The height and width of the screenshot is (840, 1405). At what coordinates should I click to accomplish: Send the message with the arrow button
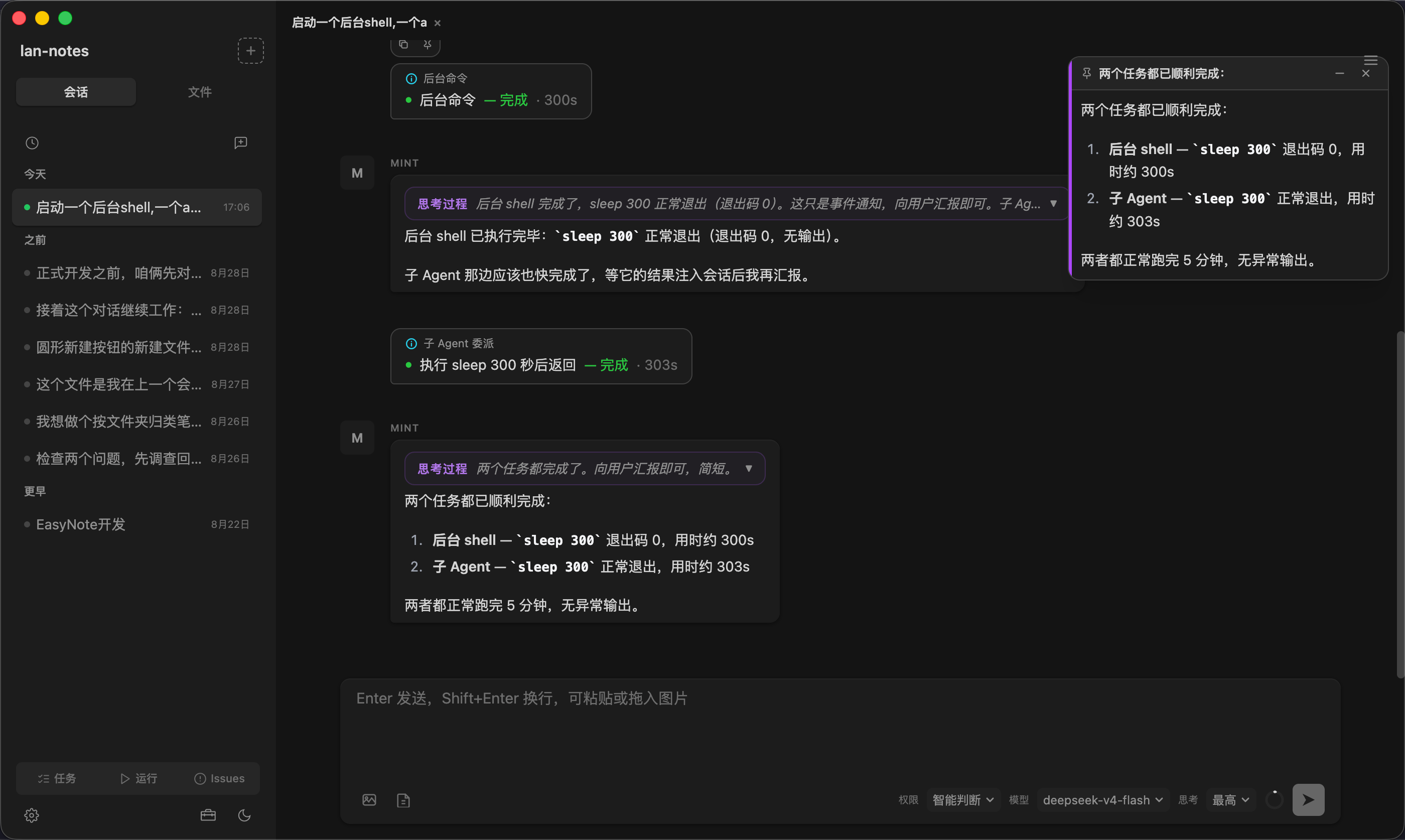[x=1308, y=800]
